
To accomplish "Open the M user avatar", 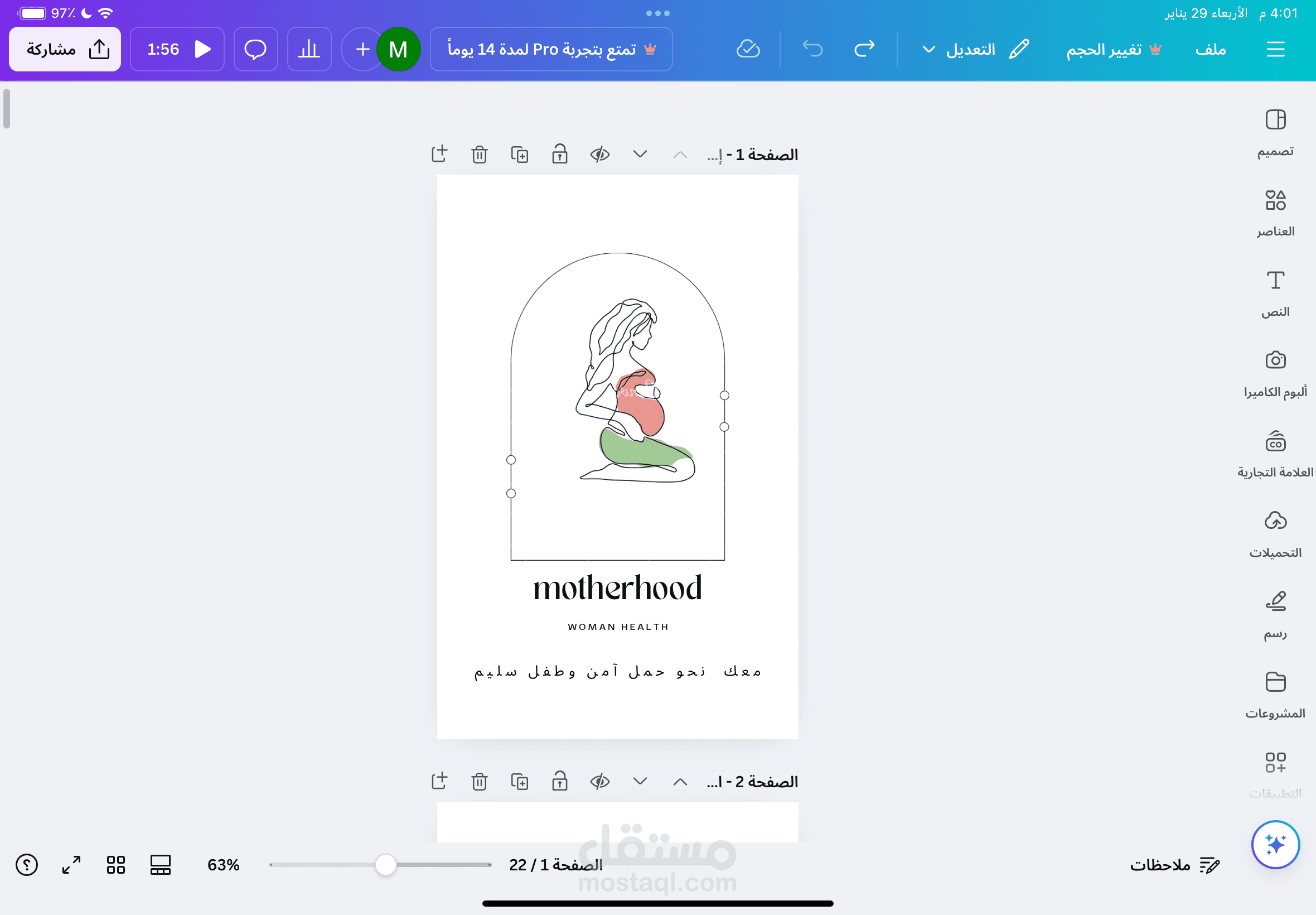I will (x=398, y=49).
